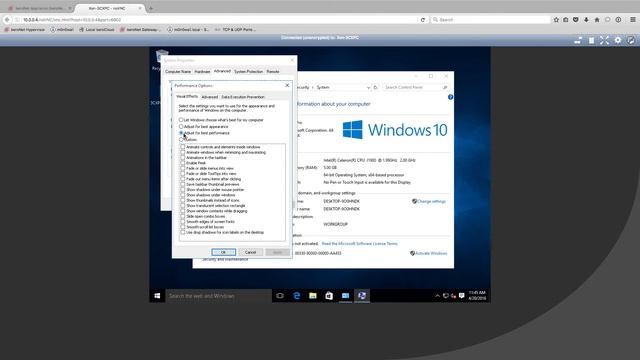The width and height of the screenshot is (640, 360).
Task: Go to the browser home page icon
Action: (597, 20)
